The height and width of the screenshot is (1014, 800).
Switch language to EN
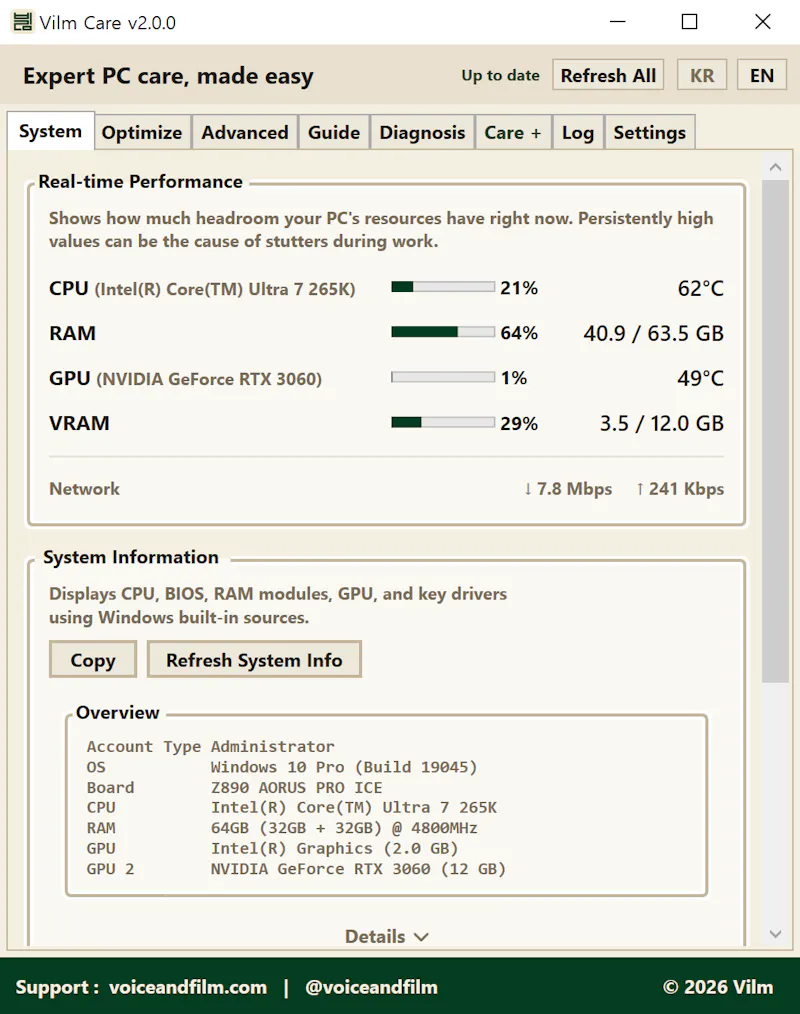coord(762,75)
